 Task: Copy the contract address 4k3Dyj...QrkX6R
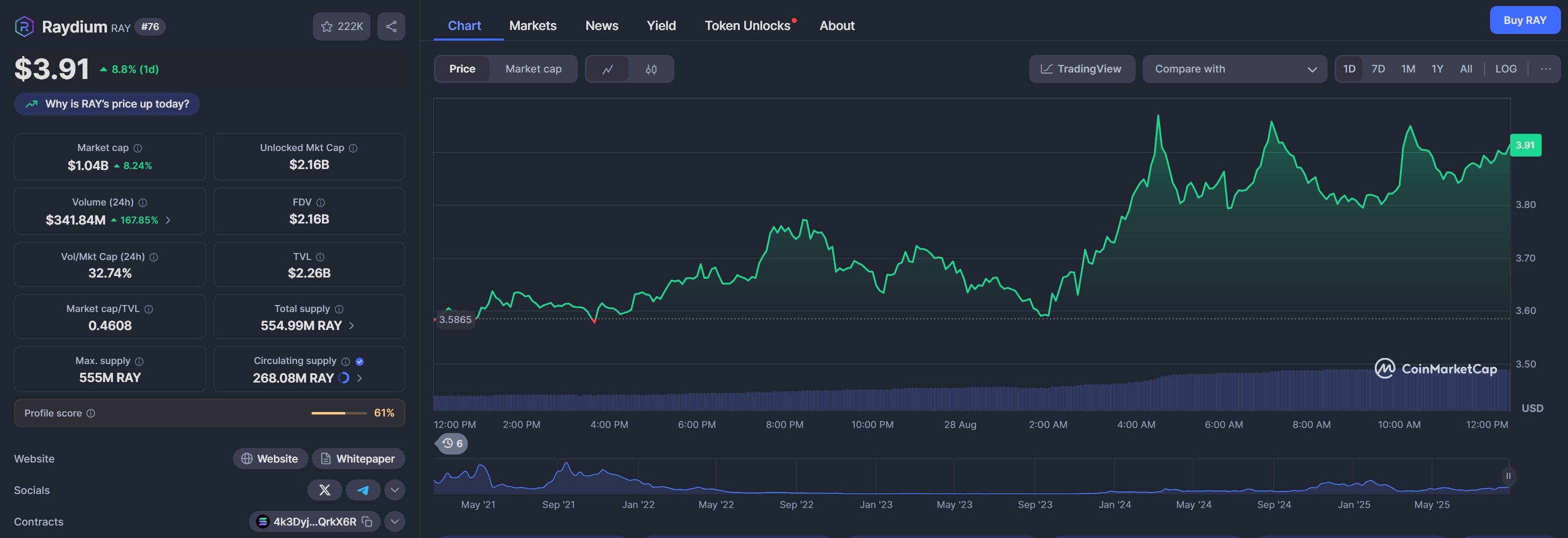point(367,521)
